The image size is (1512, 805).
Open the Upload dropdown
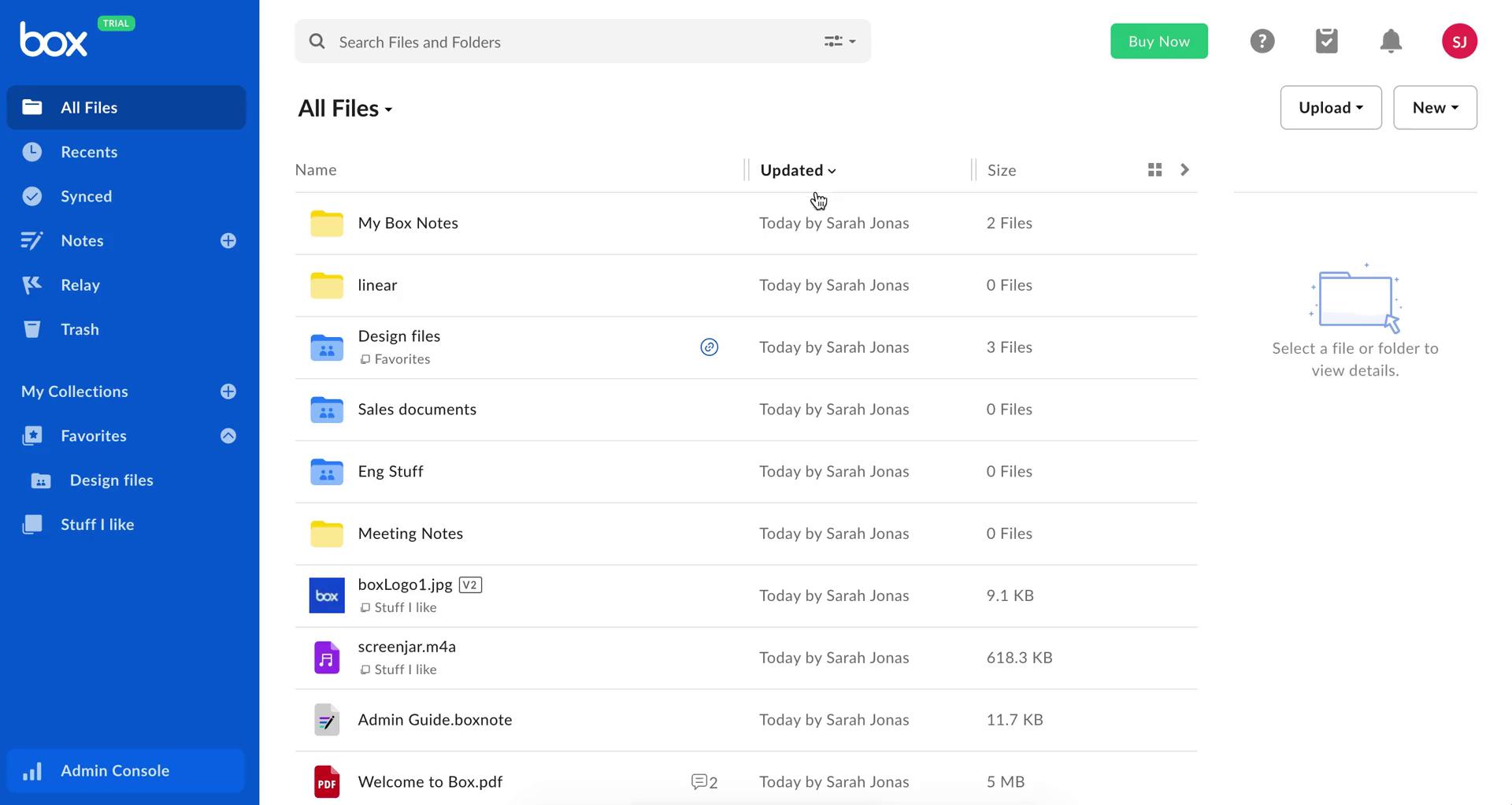tap(1331, 107)
